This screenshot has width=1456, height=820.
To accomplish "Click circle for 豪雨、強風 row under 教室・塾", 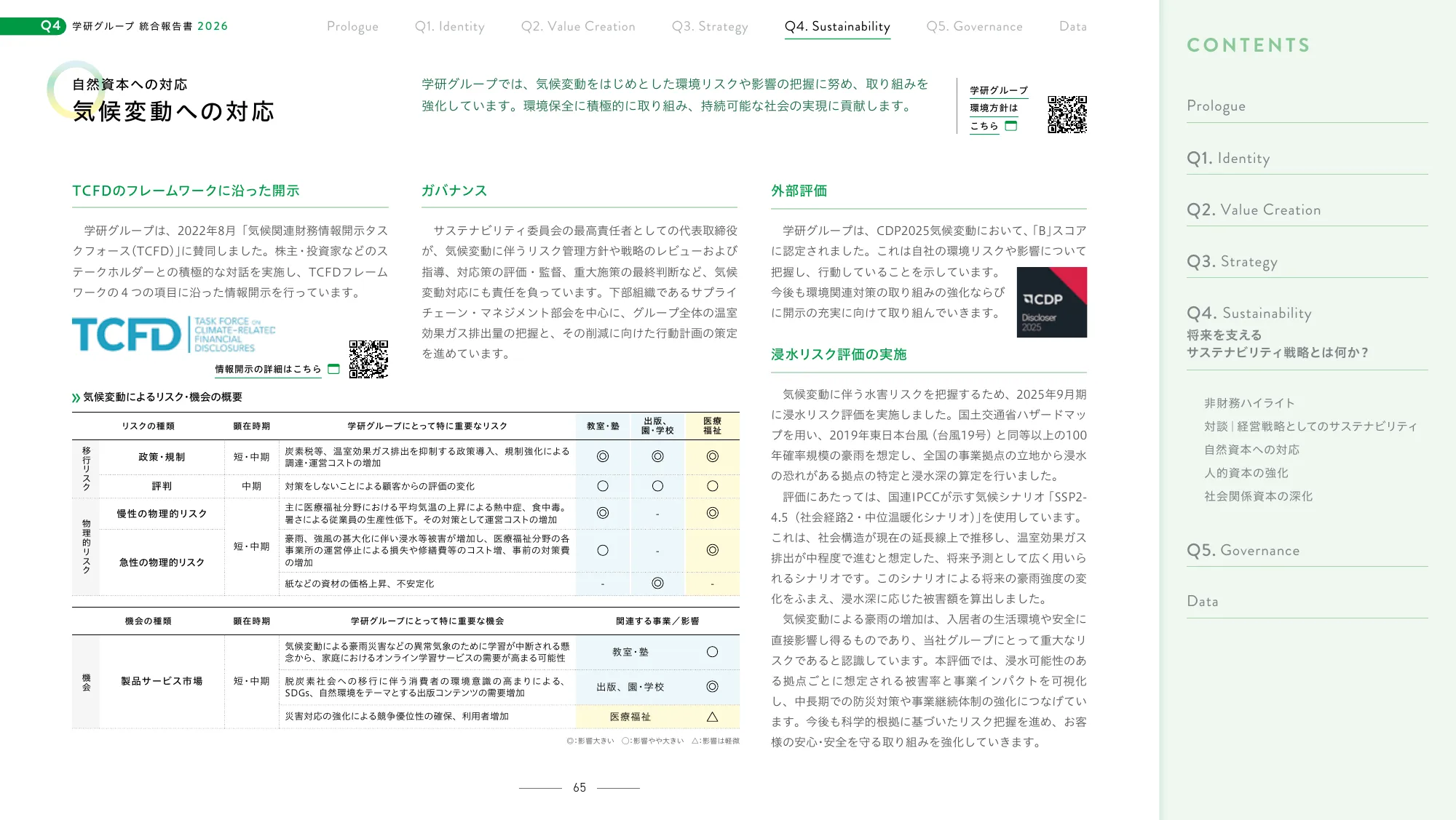I will [x=603, y=550].
